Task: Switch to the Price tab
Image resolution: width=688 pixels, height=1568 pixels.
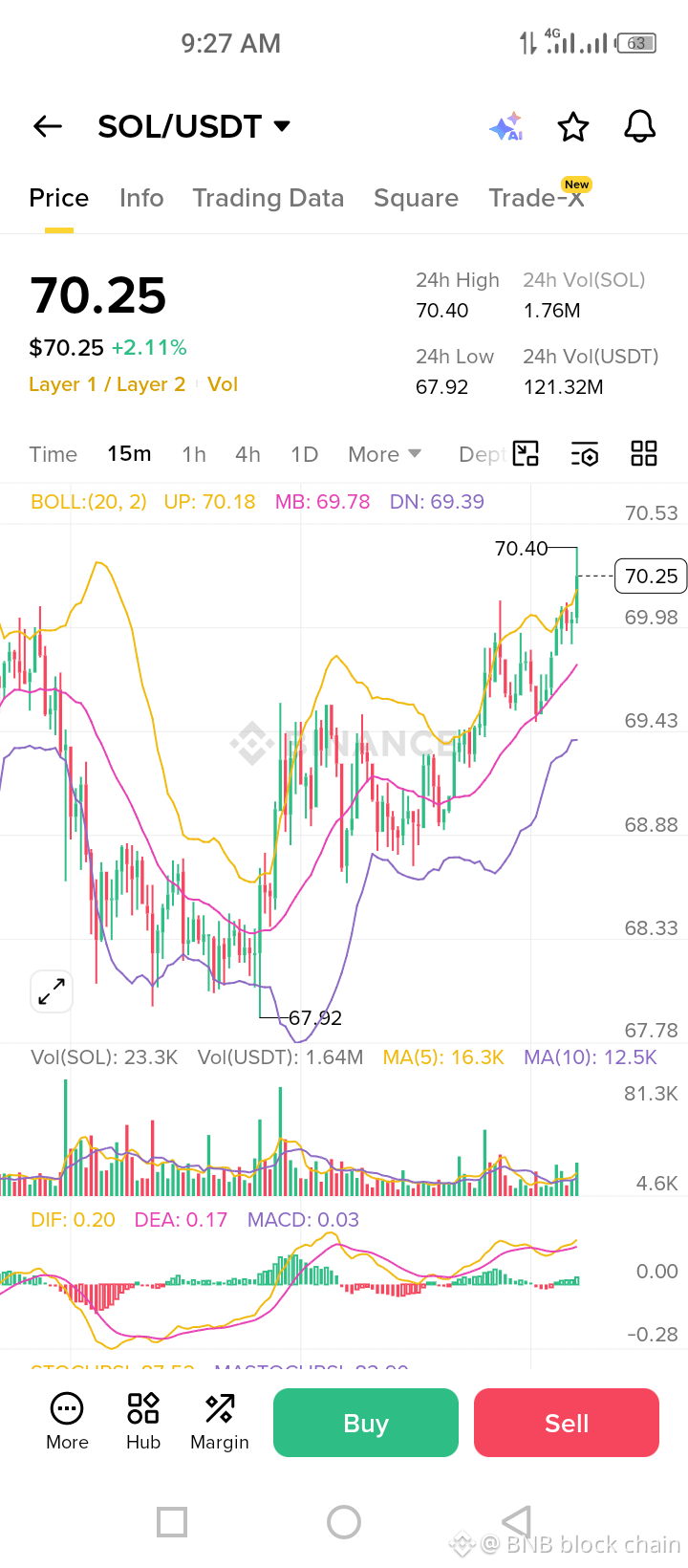Action: point(59,198)
